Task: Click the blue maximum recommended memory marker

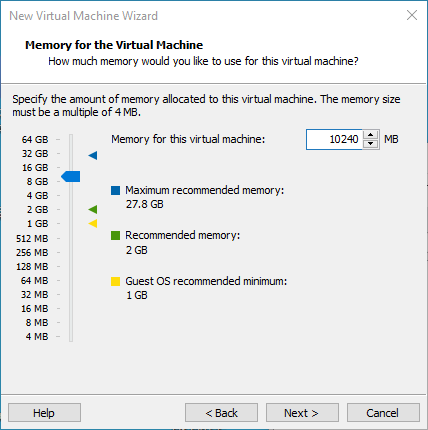Action: (x=93, y=155)
